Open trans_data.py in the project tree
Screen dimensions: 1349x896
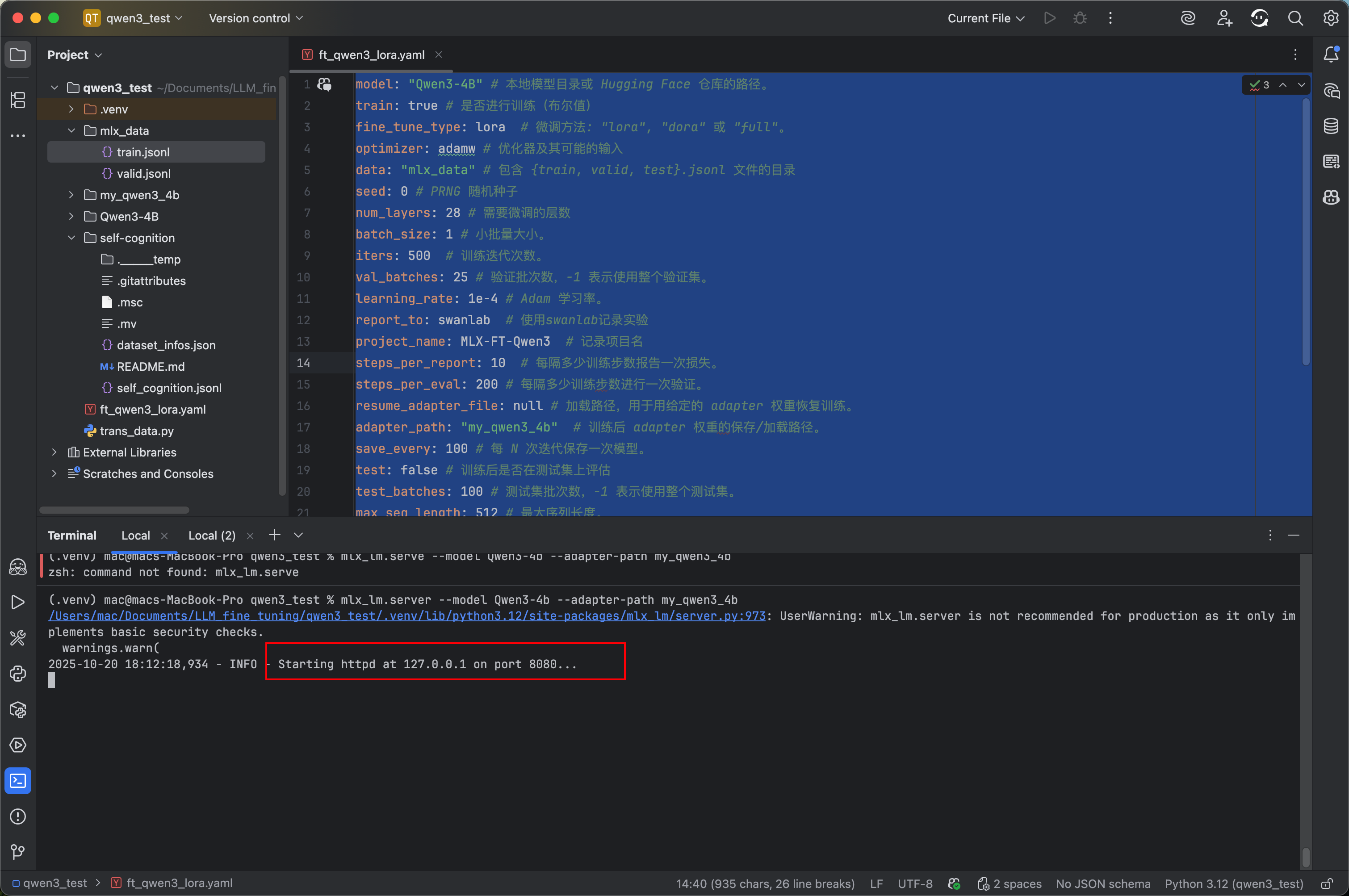pos(137,431)
